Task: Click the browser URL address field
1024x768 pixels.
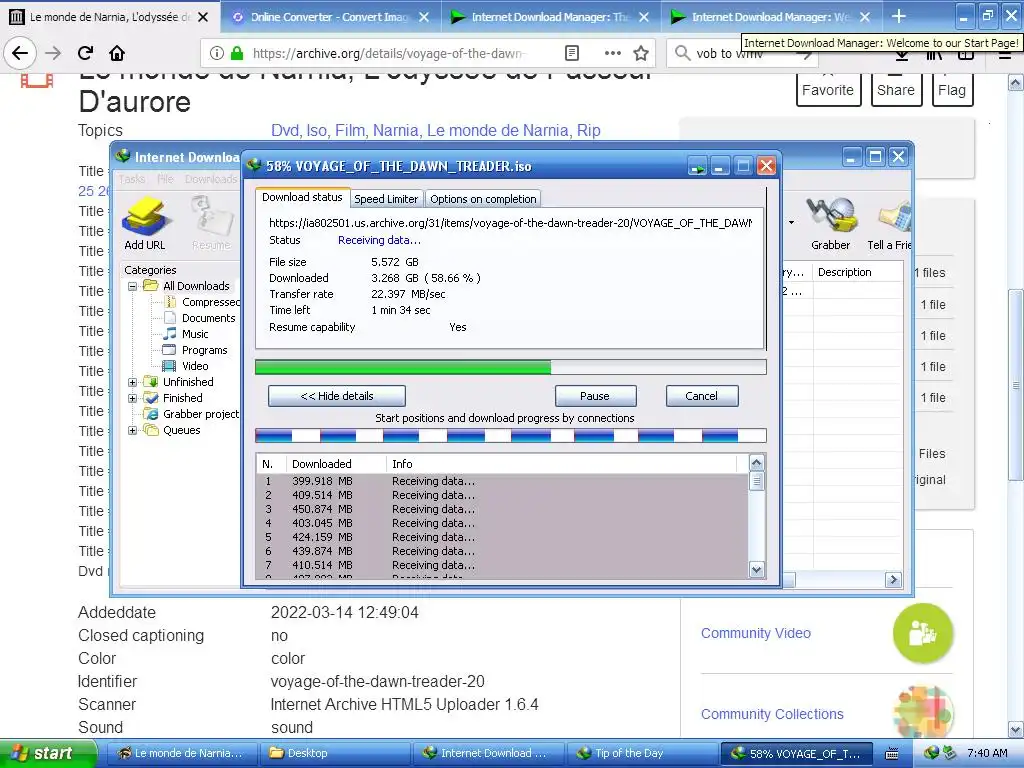Action: tap(389, 53)
